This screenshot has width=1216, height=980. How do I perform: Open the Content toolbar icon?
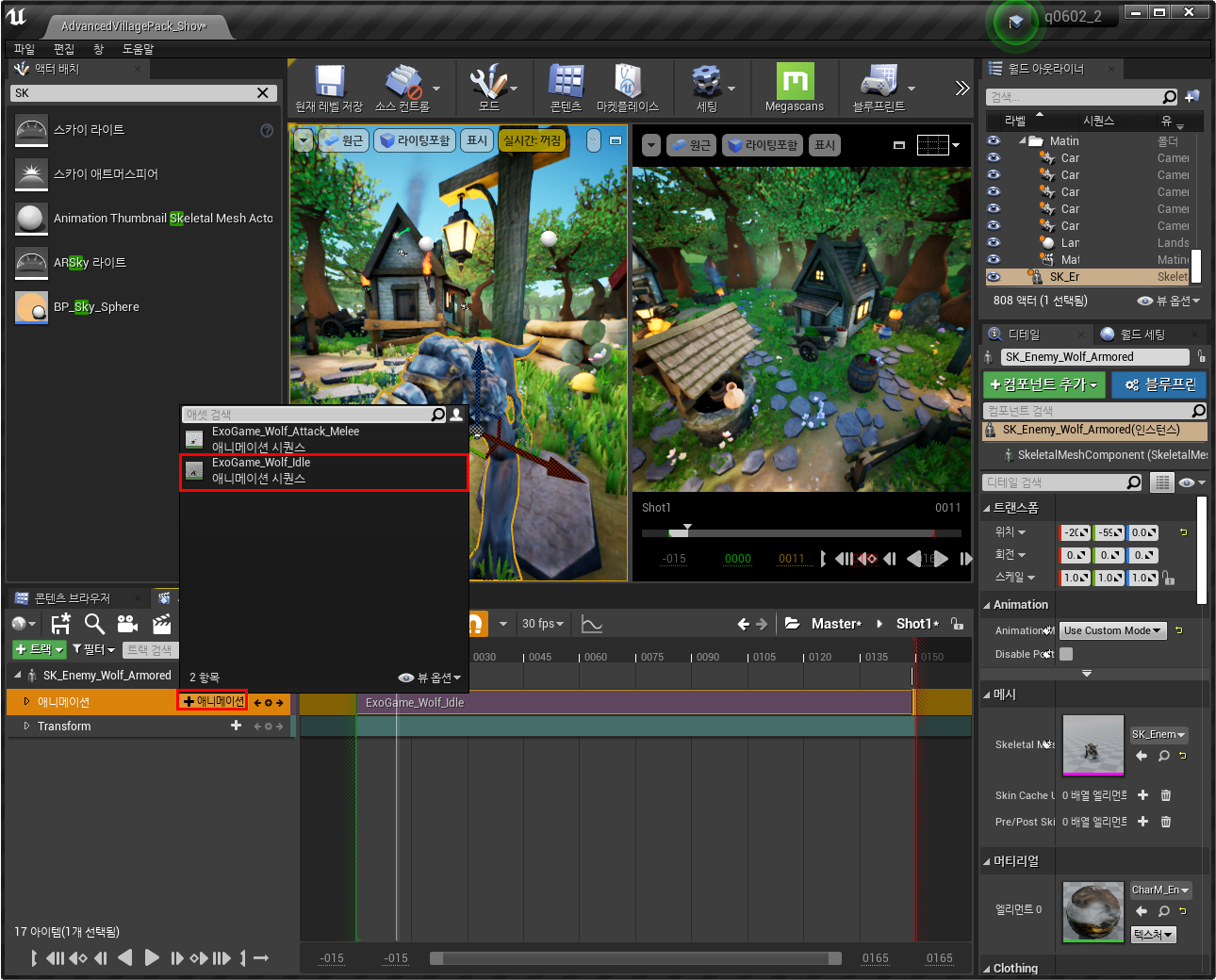pos(567,82)
